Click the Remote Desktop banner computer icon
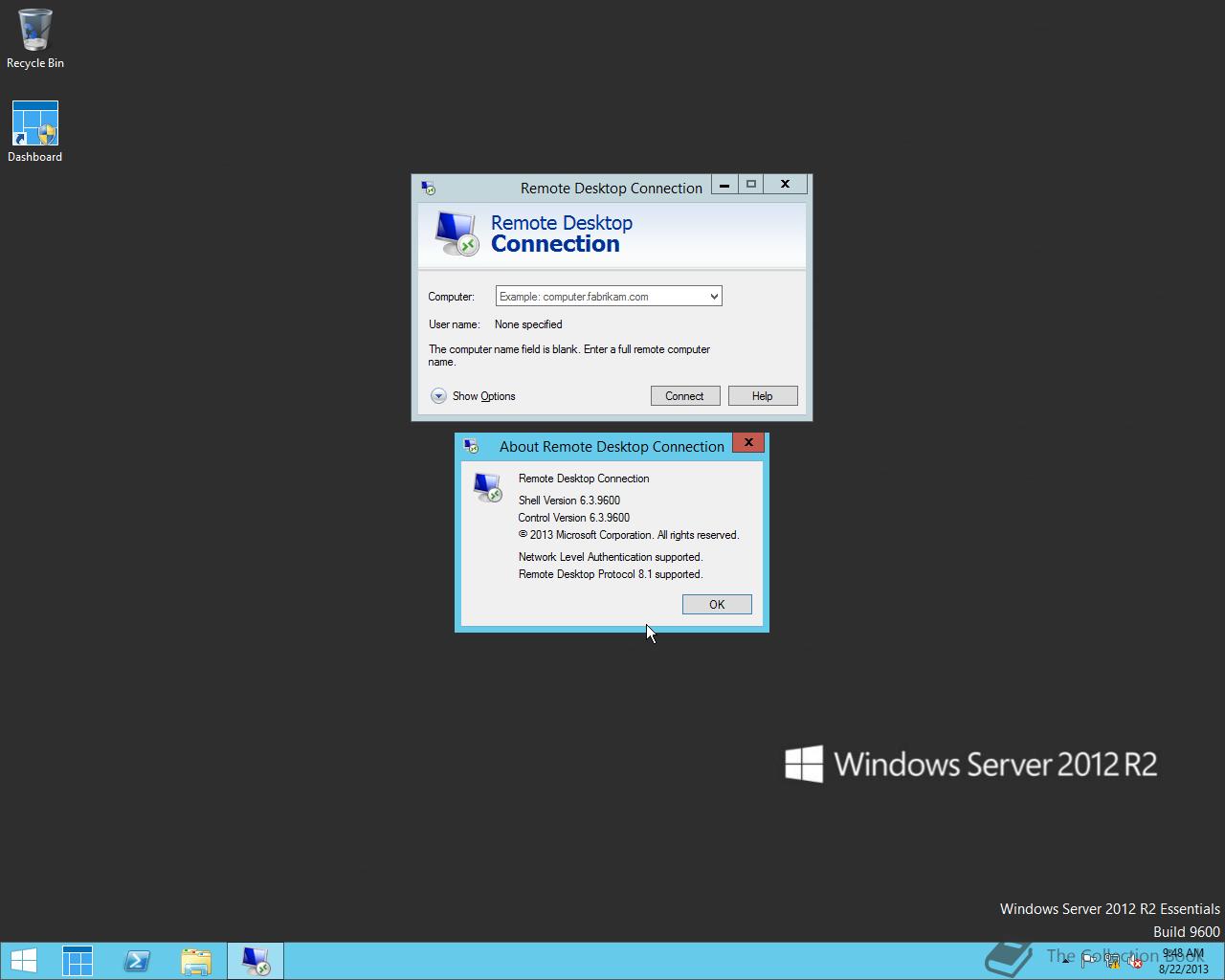The width and height of the screenshot is (1225, 980). pos(456,234)
